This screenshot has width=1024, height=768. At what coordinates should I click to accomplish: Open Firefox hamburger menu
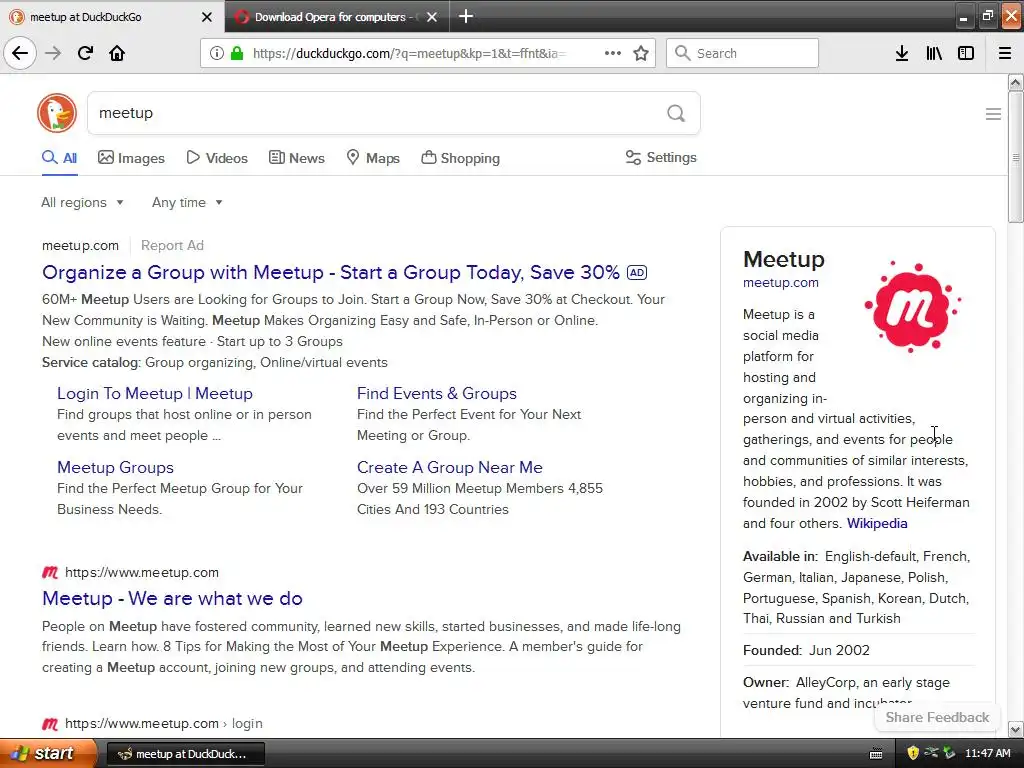coord(1005,53)
